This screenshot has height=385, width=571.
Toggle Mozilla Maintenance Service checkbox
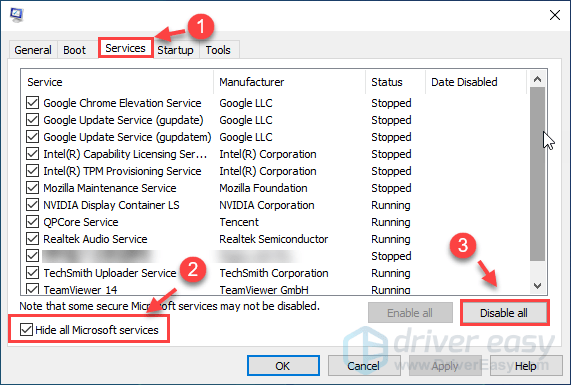point(32,188)
